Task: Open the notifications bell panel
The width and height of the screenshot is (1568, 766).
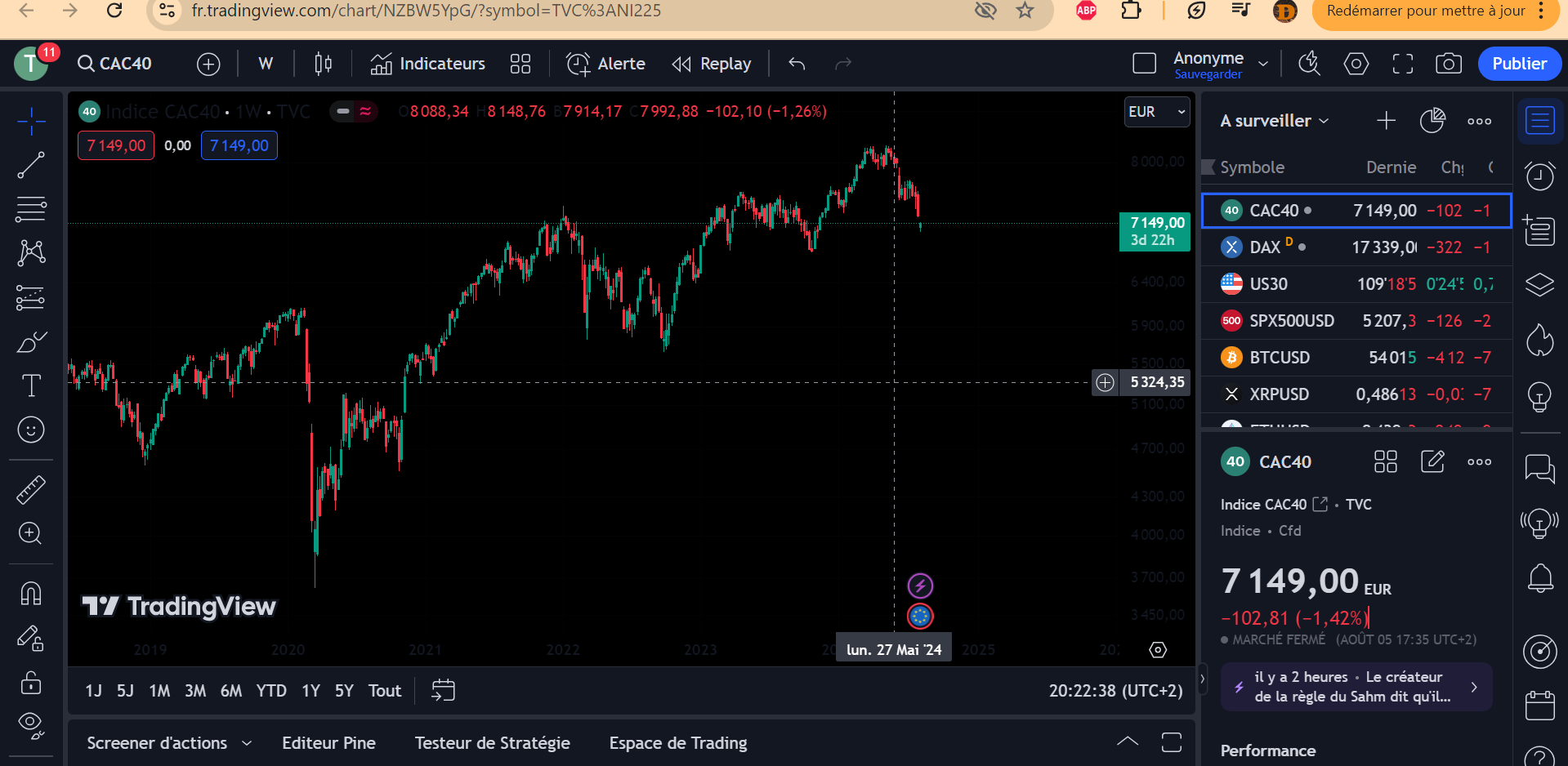Action: [x=1540, y=578]
